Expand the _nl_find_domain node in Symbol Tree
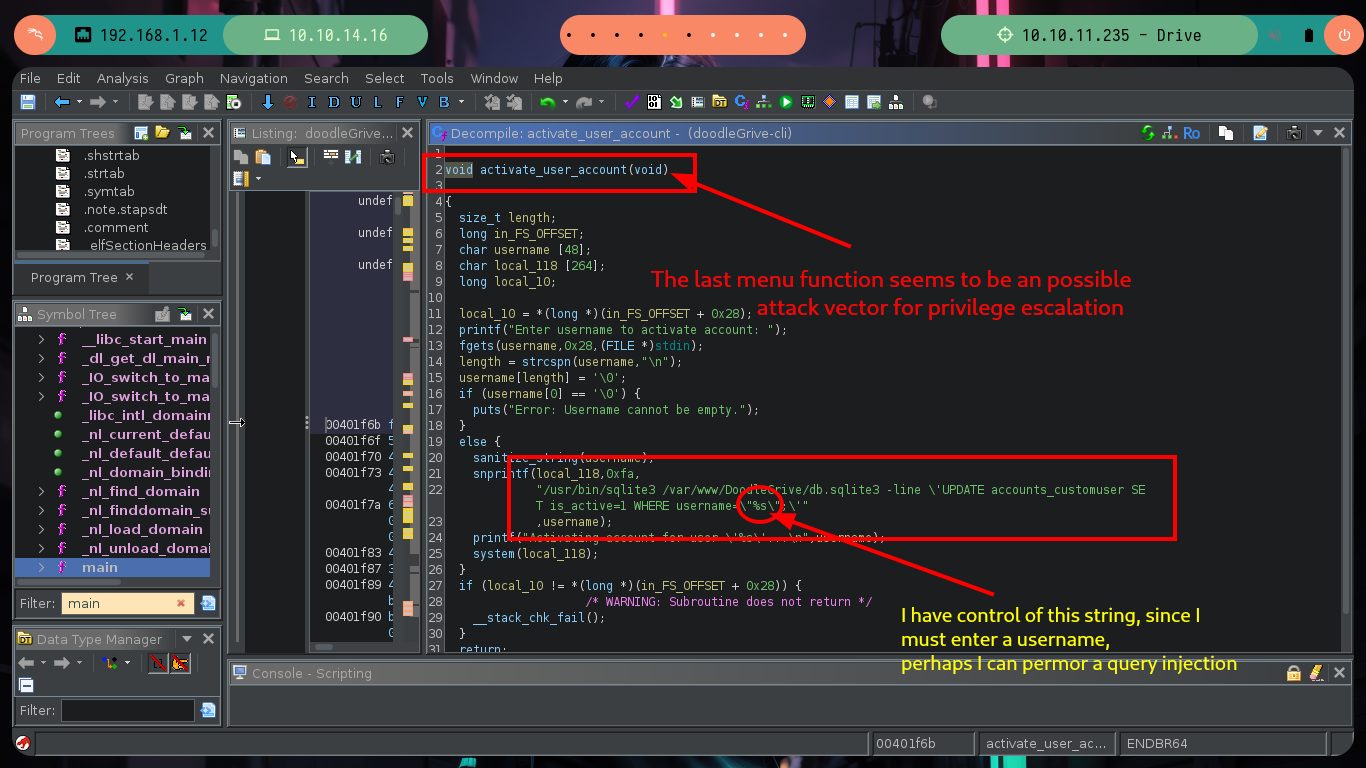Viewport: 1366px width, 768px height. [41, 491]
